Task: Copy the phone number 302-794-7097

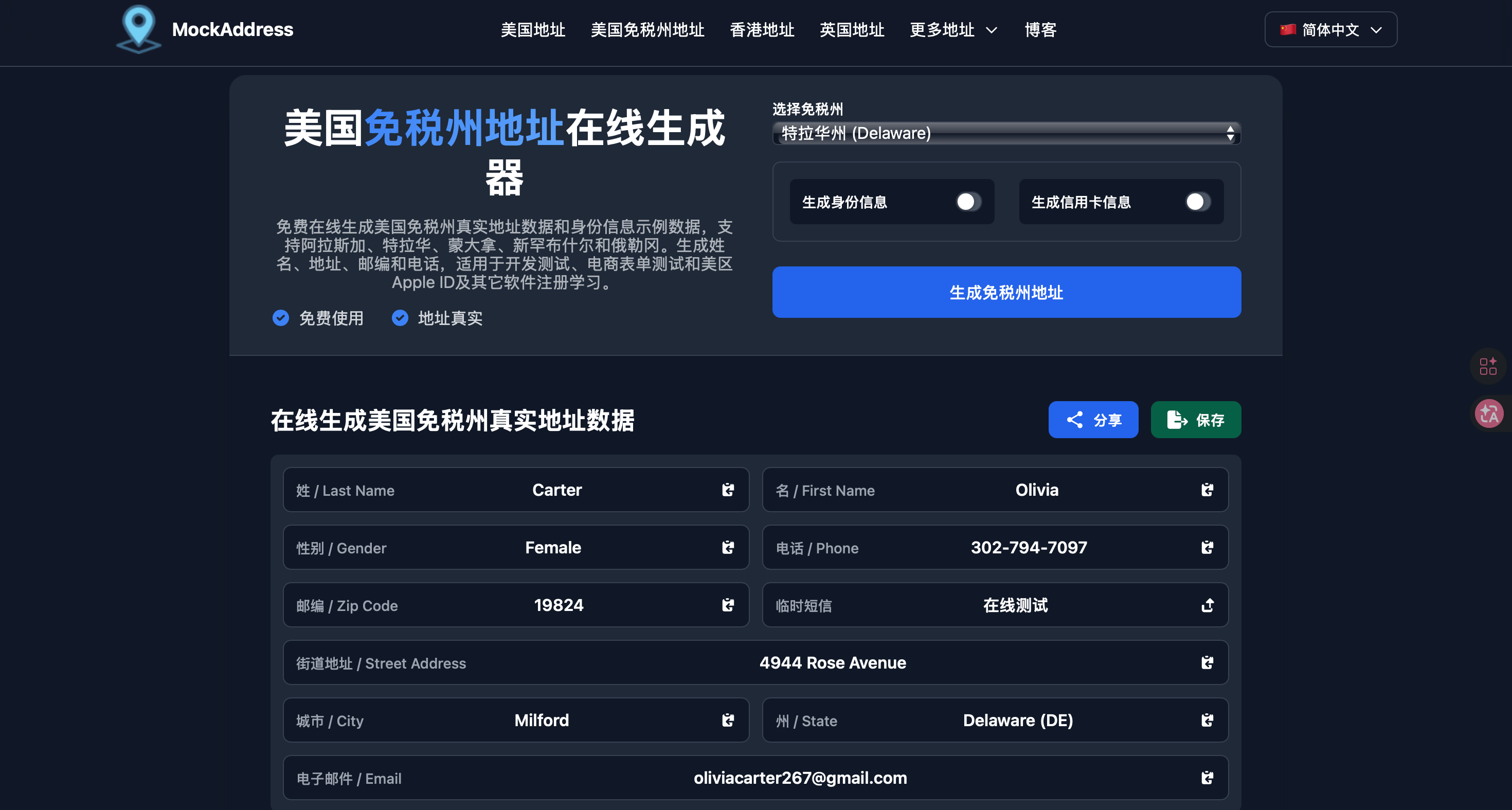Action: (x=1207, y=547)
